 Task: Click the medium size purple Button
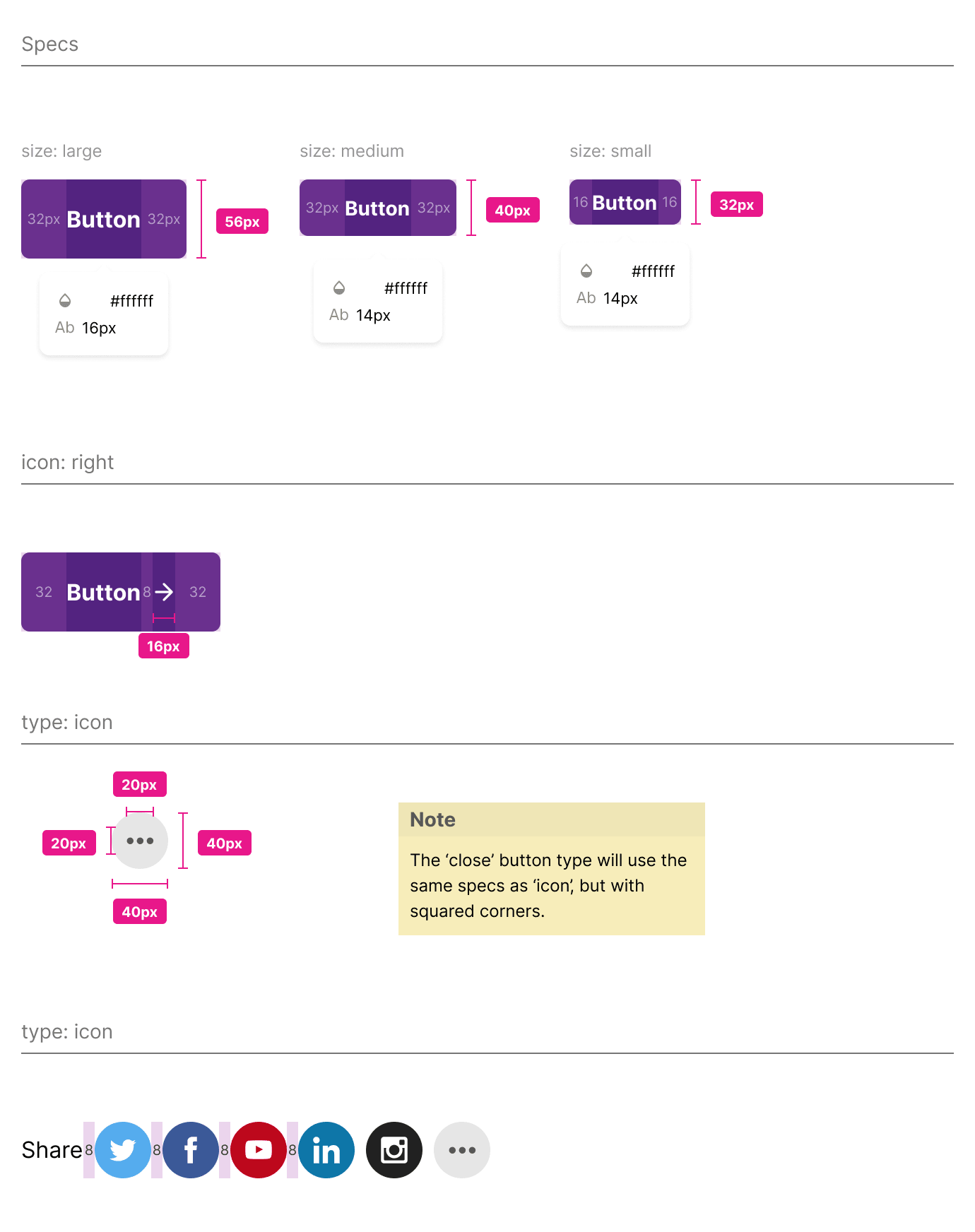click(378, 208)
